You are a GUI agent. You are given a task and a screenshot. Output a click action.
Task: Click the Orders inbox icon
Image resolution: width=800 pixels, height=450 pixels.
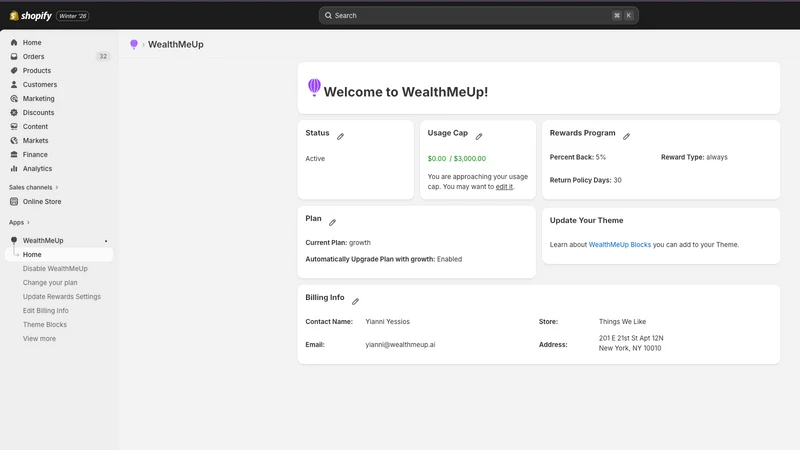(14, 57)
